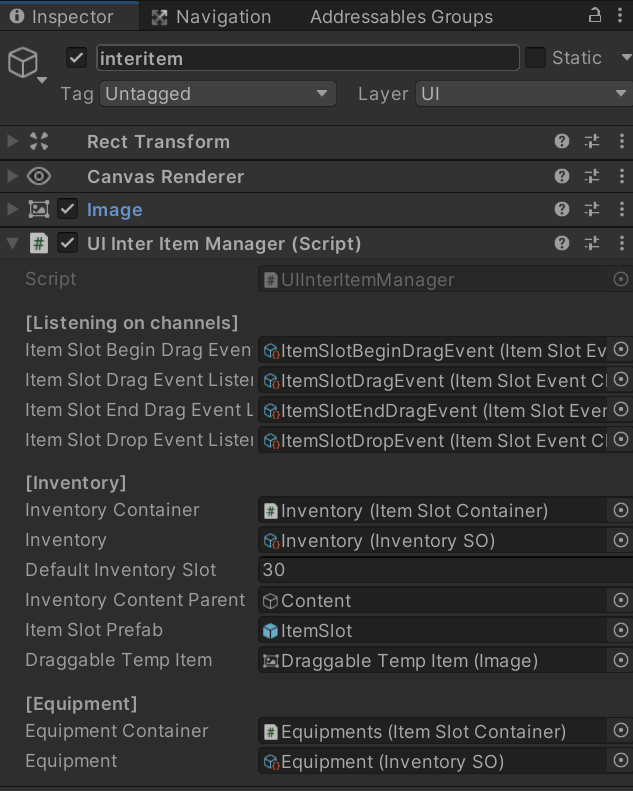Viewport: 633px width, 791px height.
Task: Open presets for UI Inter Item Manager
Action: [592, 244]
